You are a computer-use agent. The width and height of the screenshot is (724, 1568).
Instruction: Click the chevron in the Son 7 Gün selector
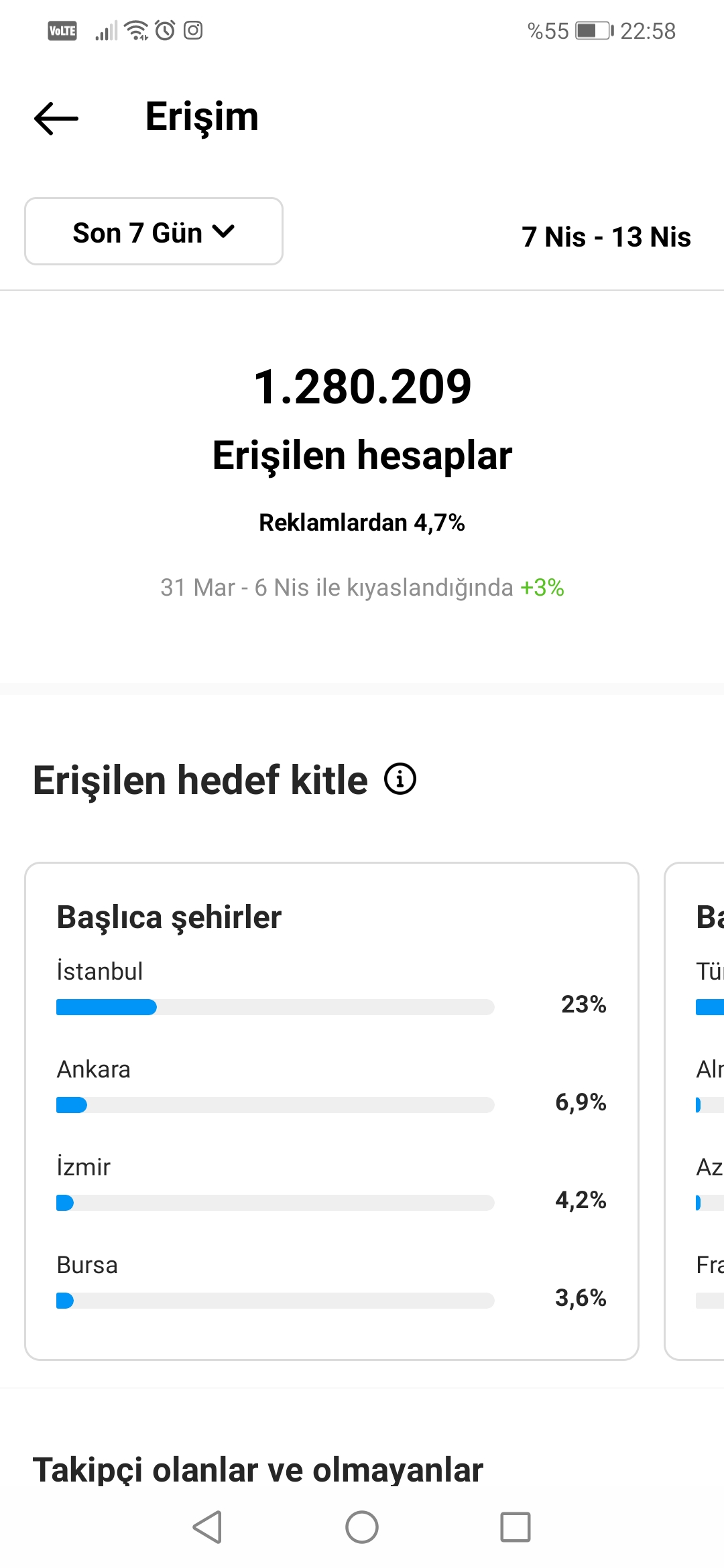223,232
